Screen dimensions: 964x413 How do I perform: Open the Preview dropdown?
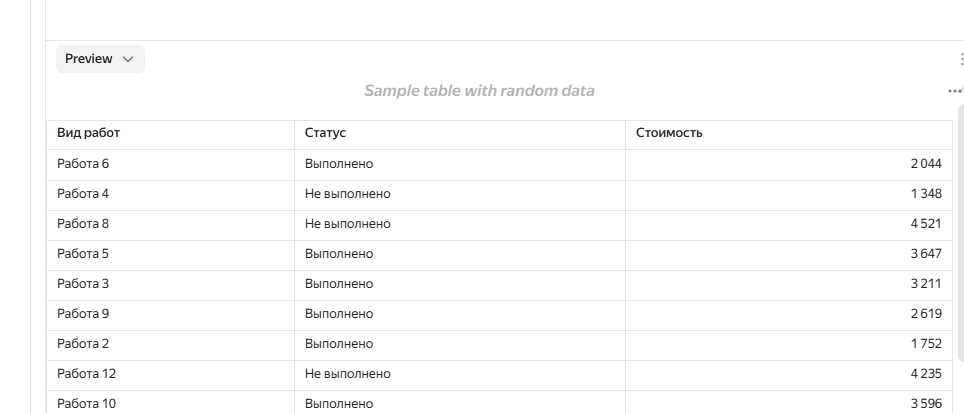100,59
